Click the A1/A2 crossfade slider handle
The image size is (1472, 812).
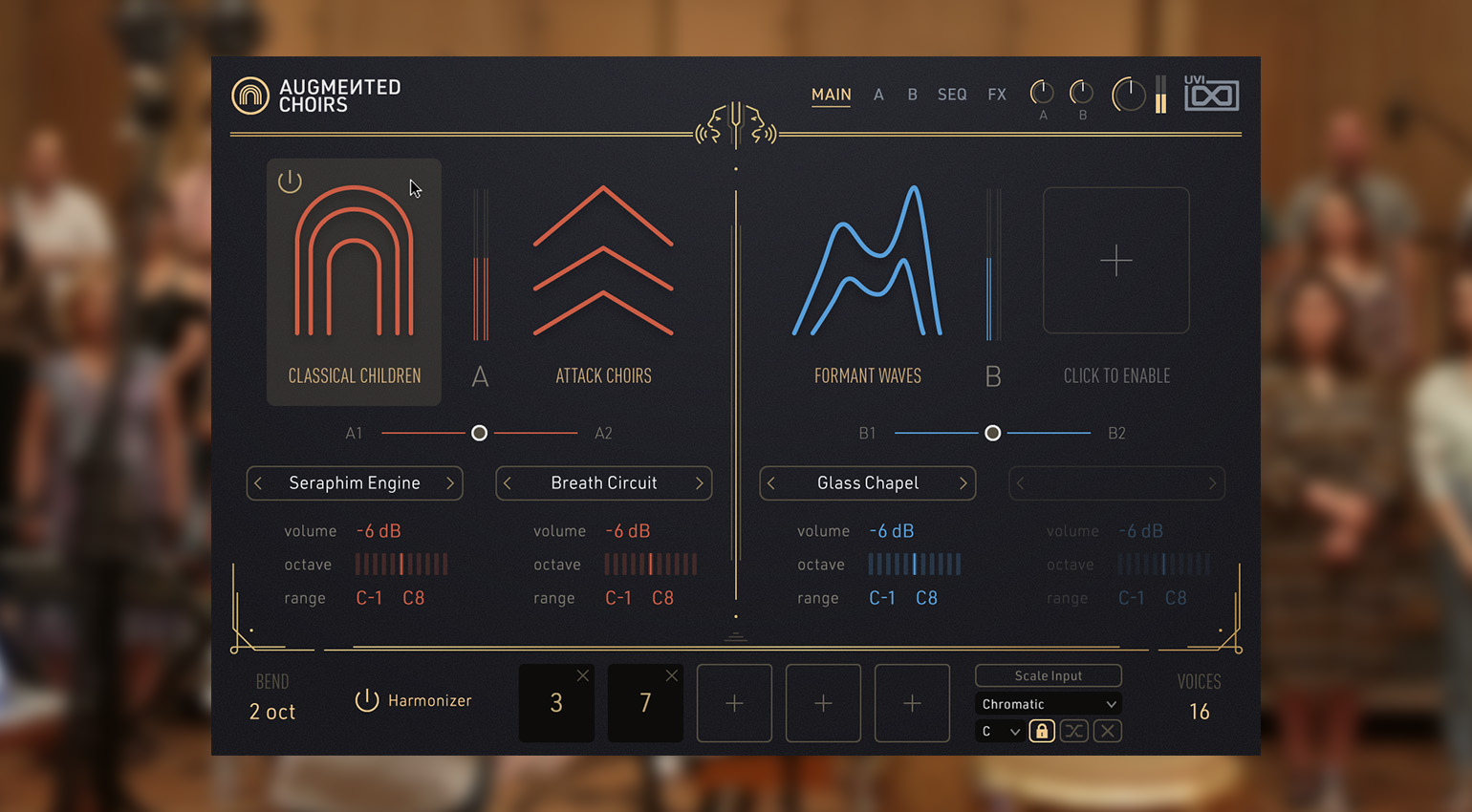tap(480, 434)
